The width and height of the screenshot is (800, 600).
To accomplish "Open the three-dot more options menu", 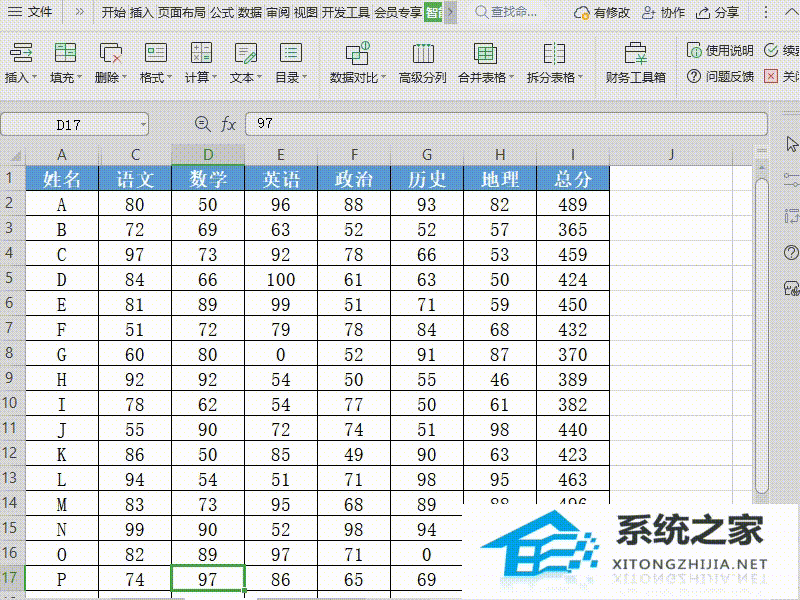I will pos(765,12).
